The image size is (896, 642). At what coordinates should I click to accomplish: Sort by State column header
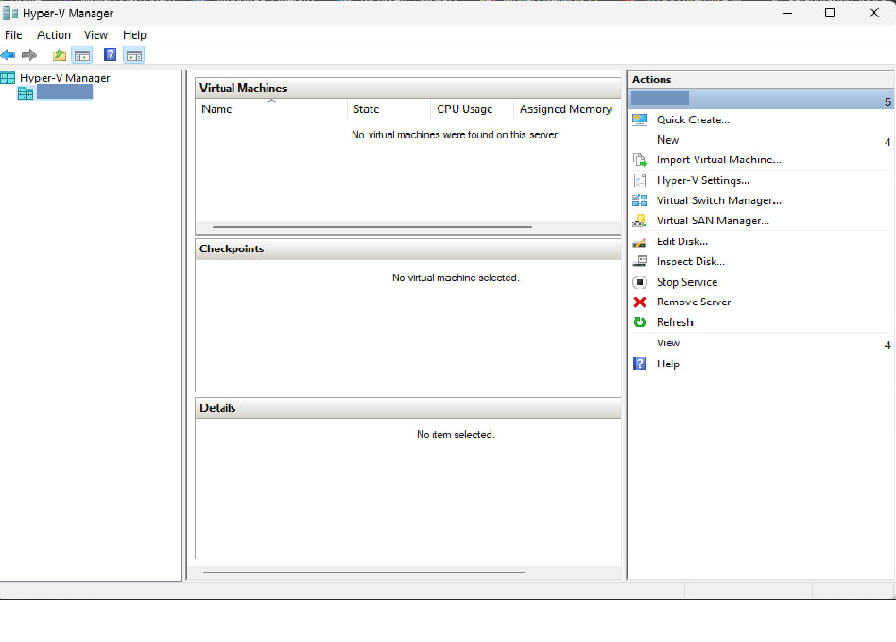click(x=389, y=109)
